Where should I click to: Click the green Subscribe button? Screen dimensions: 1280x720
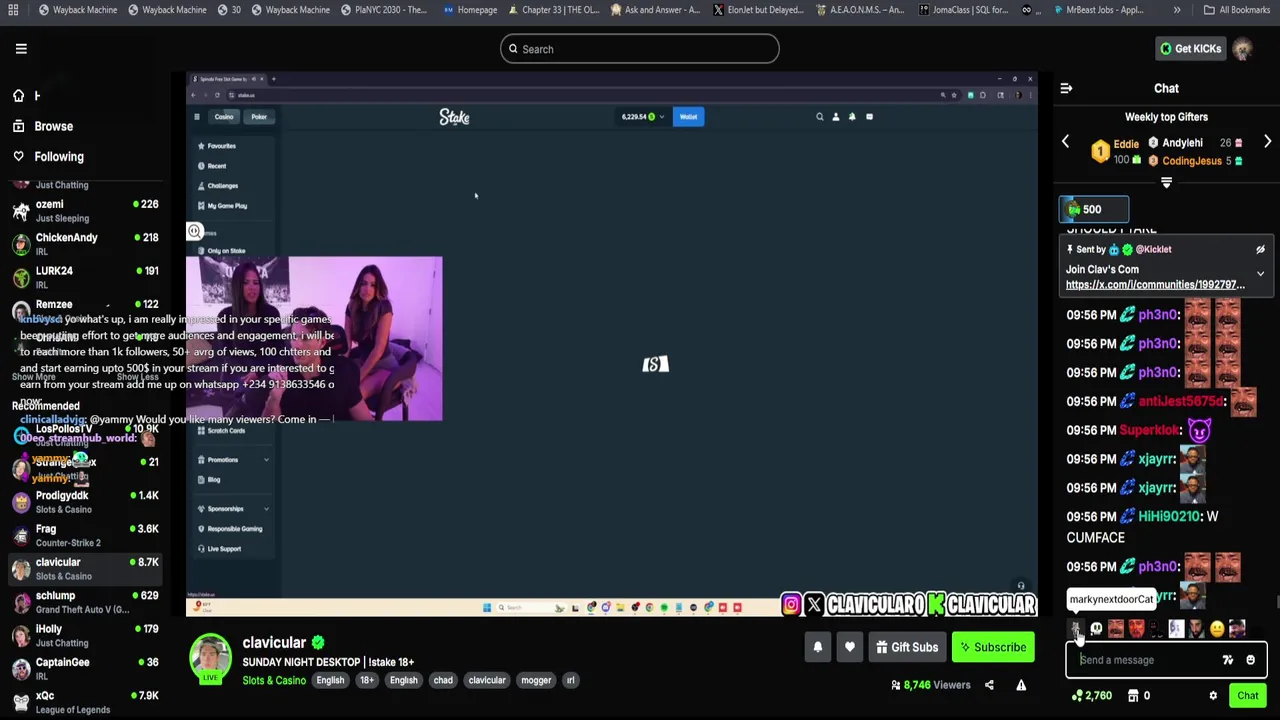[x=993, y=647]
